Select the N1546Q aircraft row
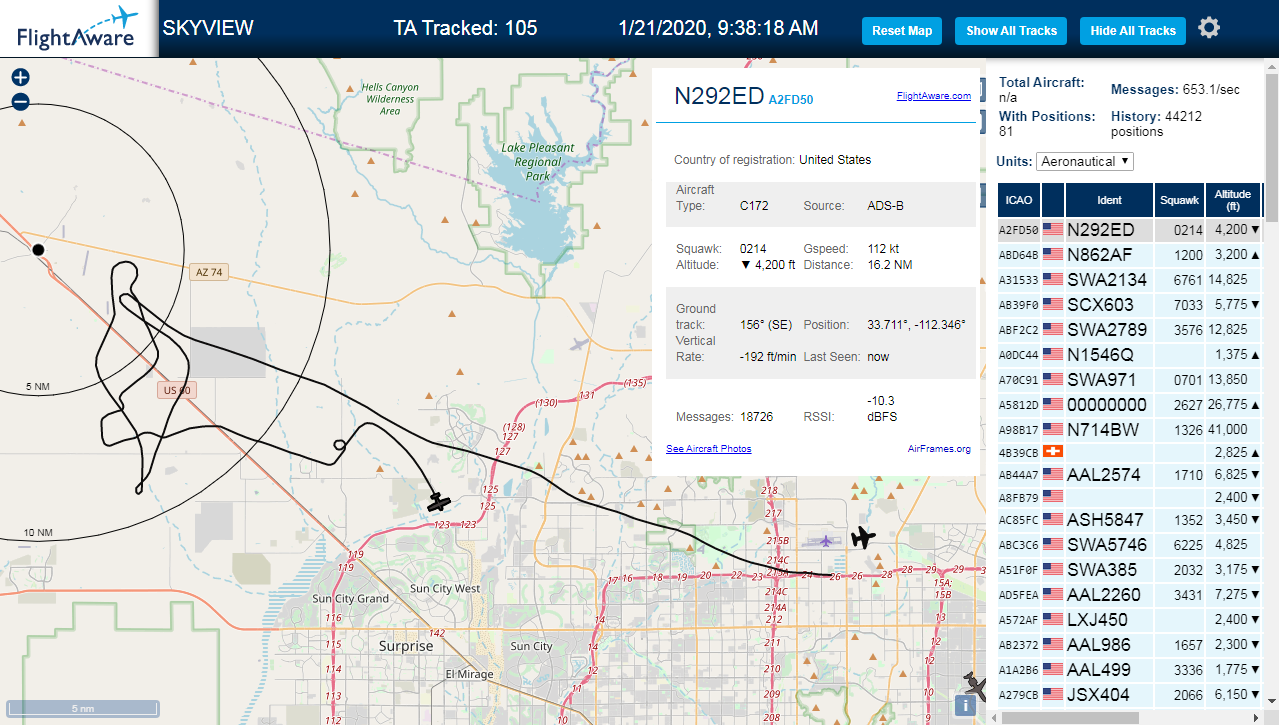This screenshot has height=725, width=1279. (x=1130, y=354)
